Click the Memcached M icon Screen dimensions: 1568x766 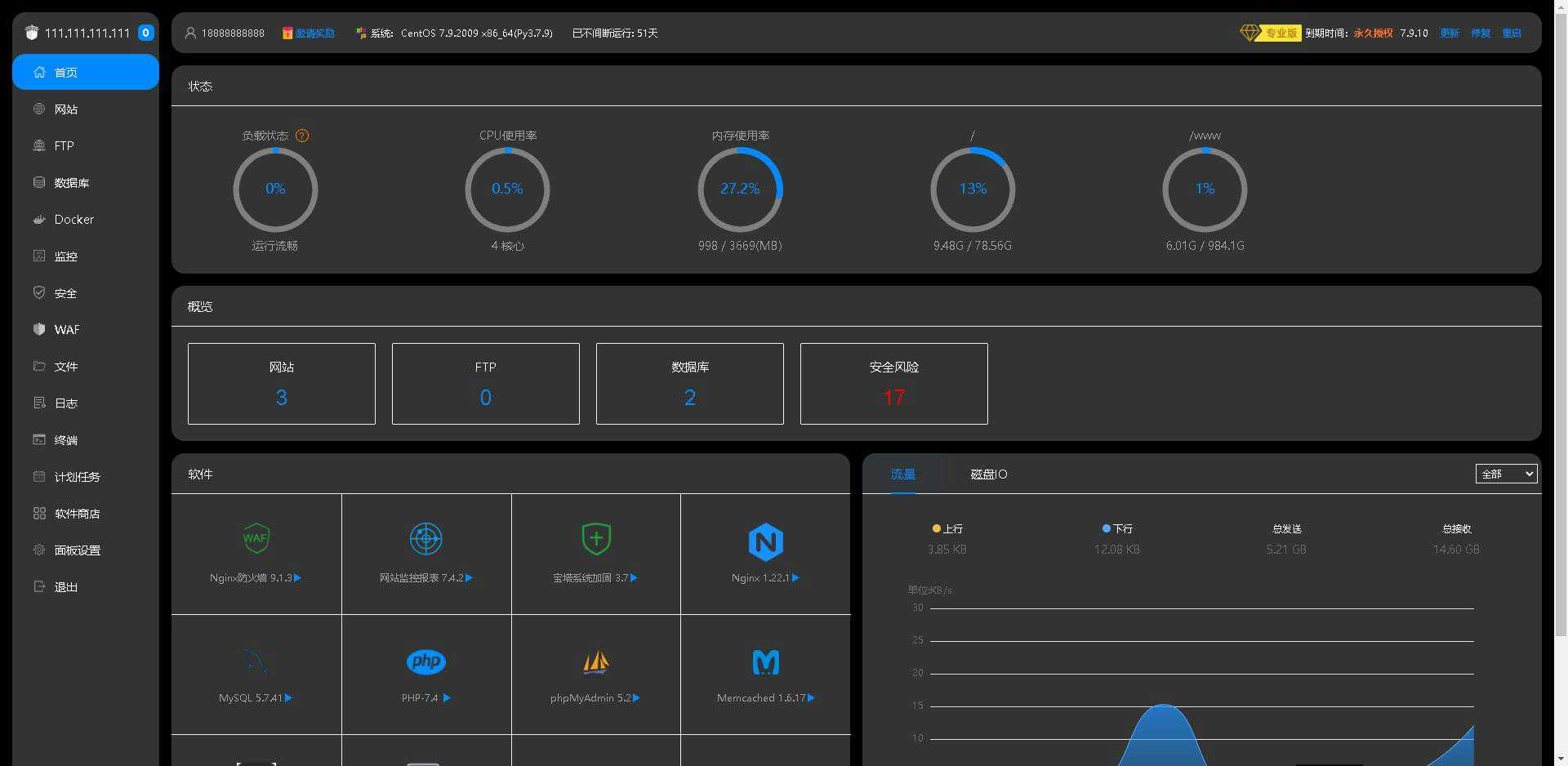coord(766,662)
